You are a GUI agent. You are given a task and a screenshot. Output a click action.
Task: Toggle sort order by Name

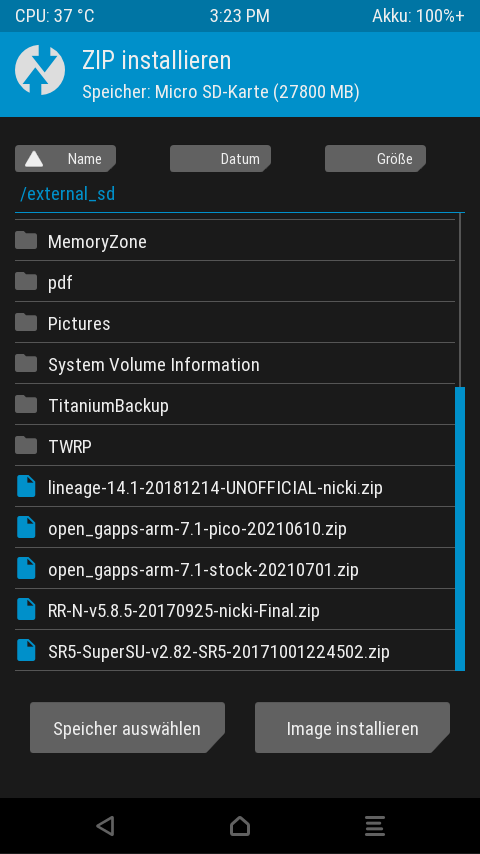click(x=65, y=158)
